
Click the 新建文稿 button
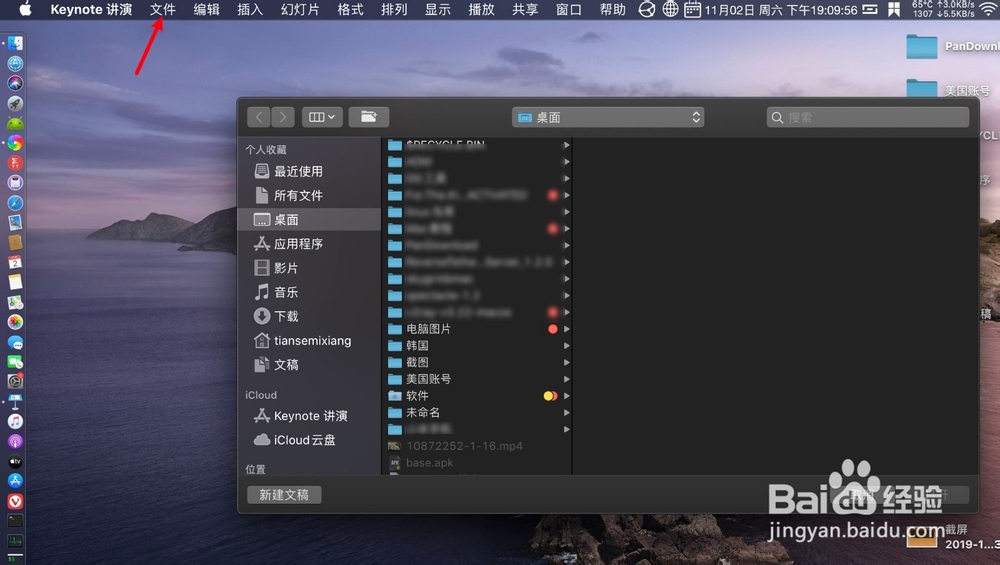point(284,494)
